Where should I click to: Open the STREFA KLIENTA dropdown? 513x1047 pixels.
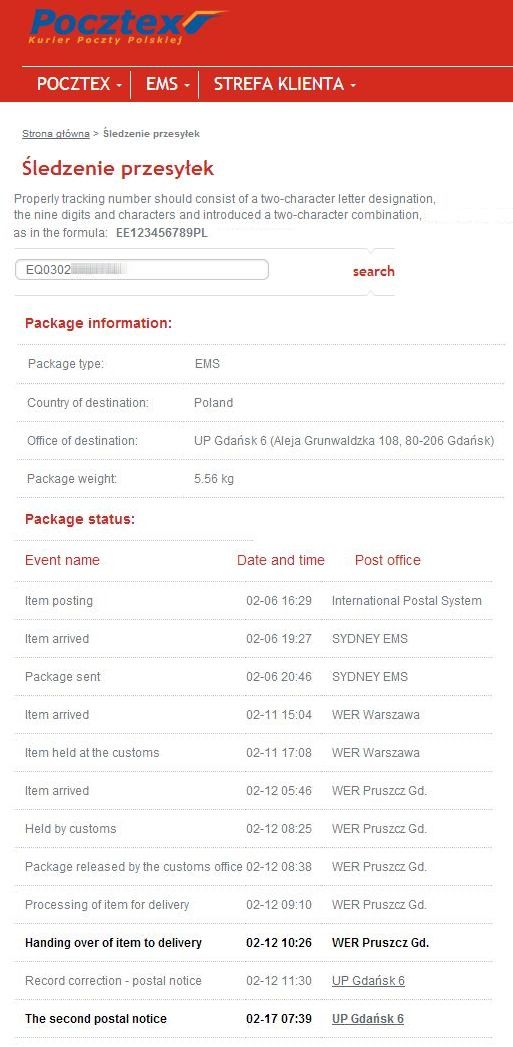point(285,84)
